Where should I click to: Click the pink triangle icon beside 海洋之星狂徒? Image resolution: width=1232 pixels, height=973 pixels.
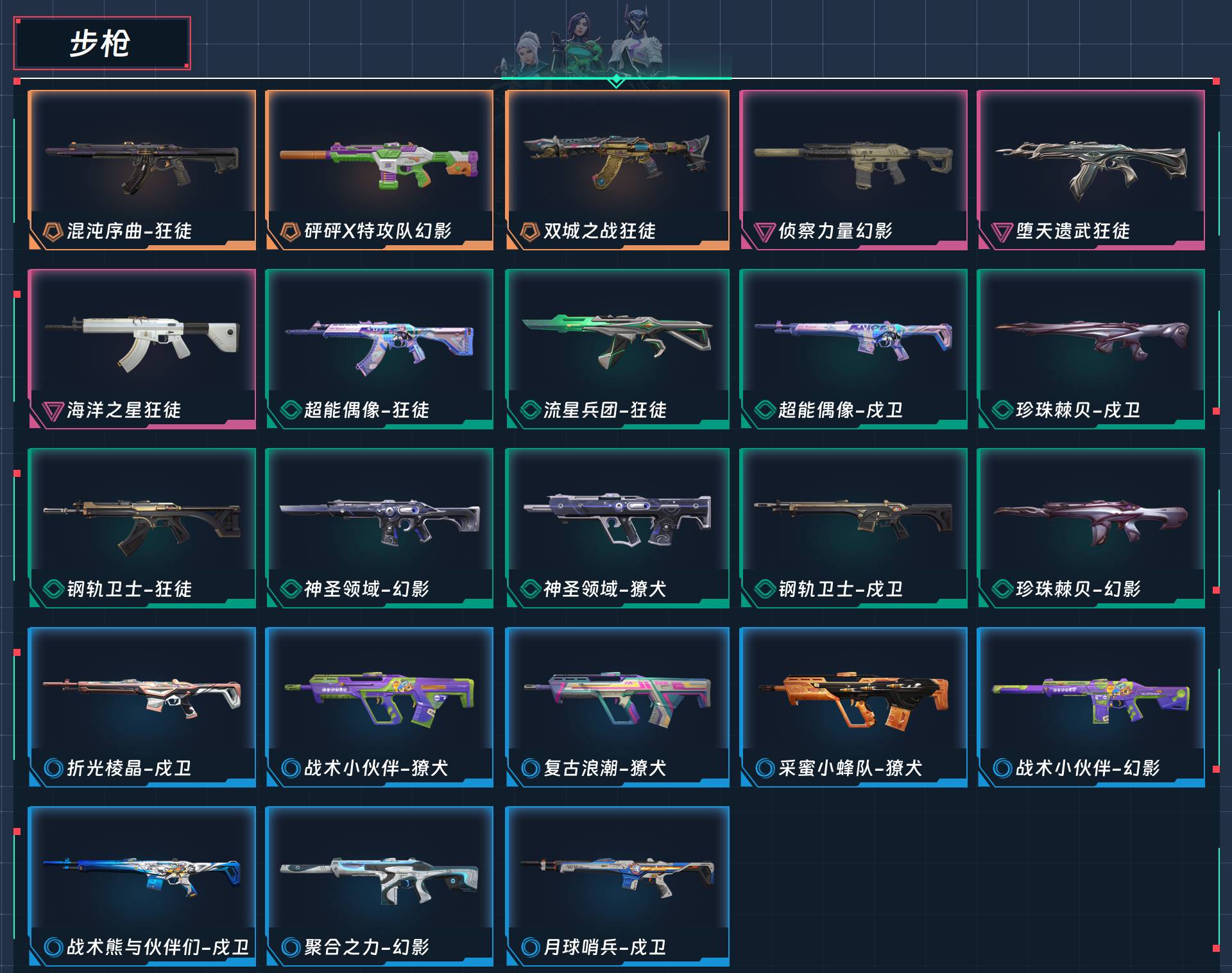pyautogui.click(x=53, y=411)
